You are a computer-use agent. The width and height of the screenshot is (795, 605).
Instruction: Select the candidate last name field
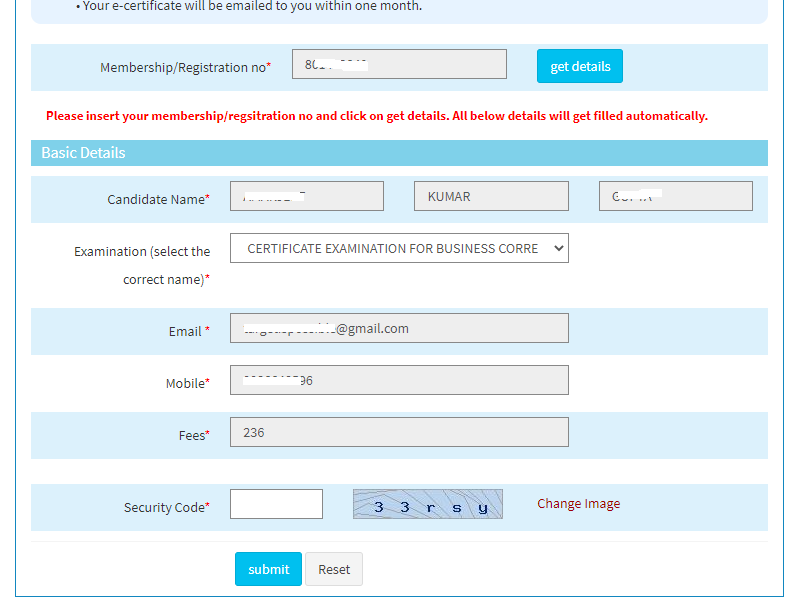[x=675, y=196]
